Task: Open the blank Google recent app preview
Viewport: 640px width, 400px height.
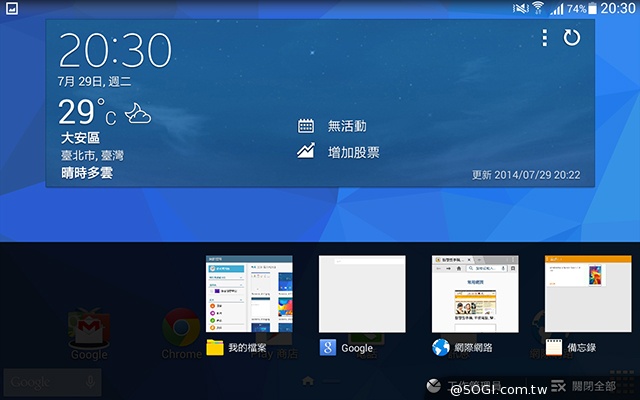Action: [x=362, y=293]
